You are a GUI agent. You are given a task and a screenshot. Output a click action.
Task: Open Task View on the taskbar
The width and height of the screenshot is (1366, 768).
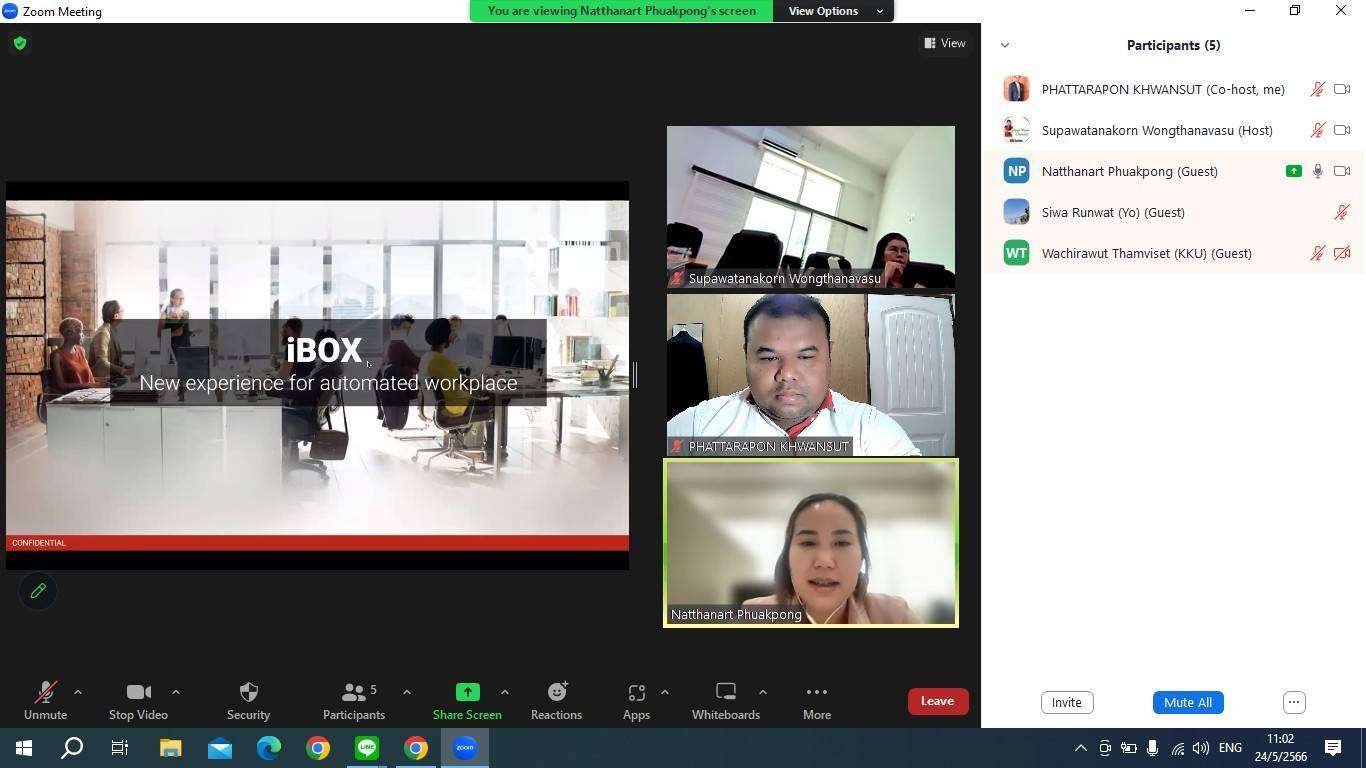120,747
